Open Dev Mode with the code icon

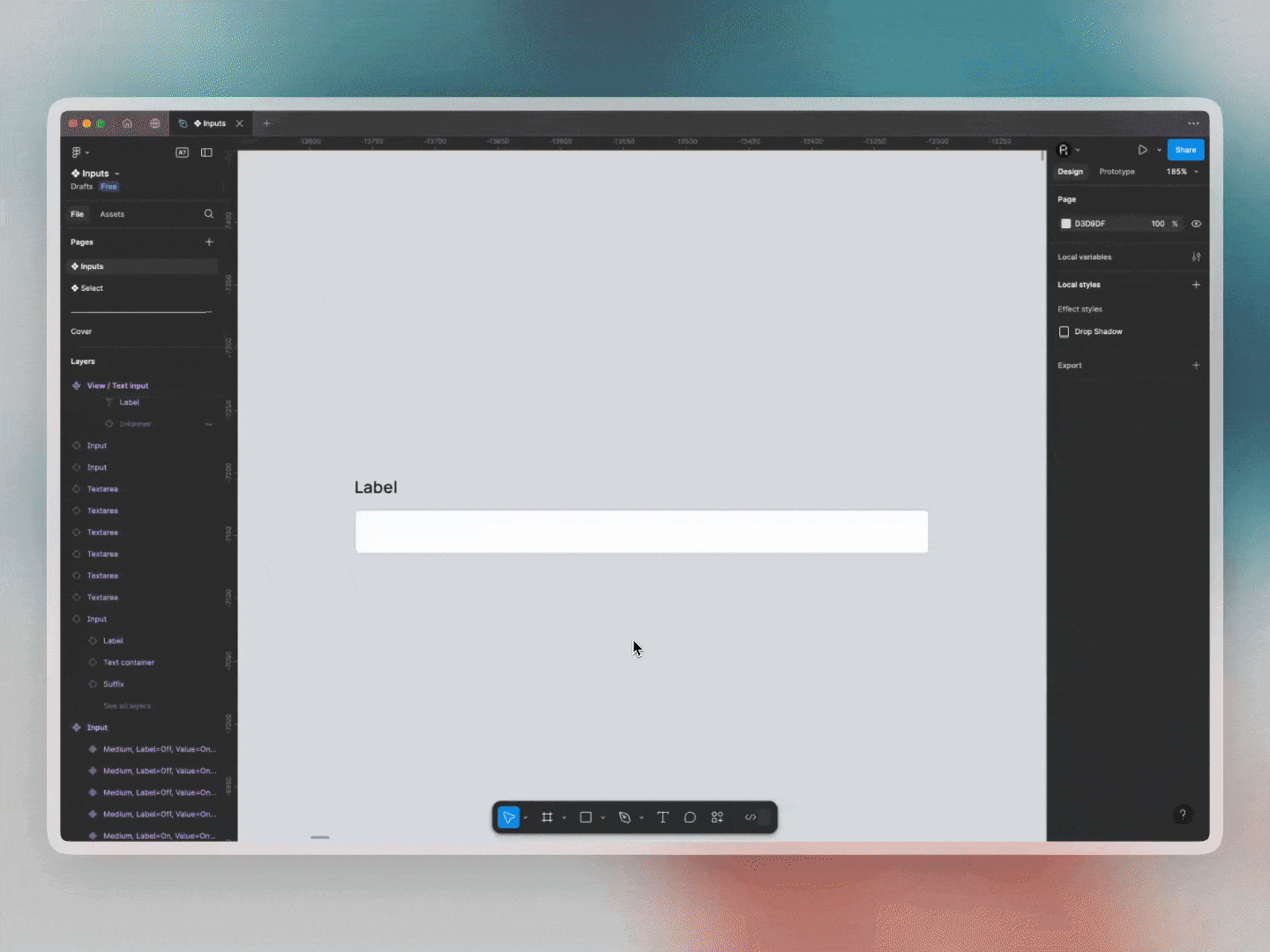752,817
